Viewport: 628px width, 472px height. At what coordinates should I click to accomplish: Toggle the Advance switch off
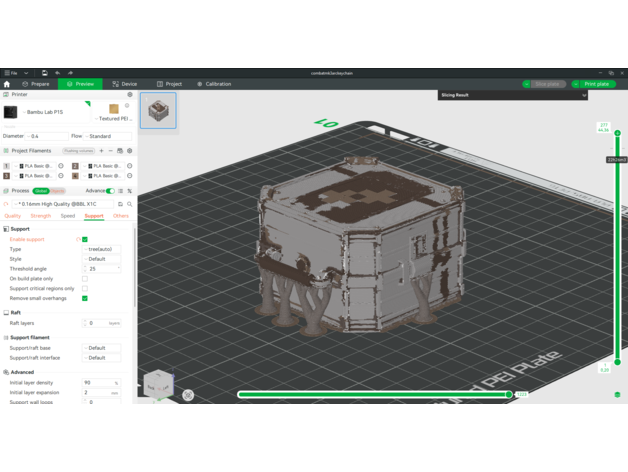pyautogui.click(x=111, y=191)
